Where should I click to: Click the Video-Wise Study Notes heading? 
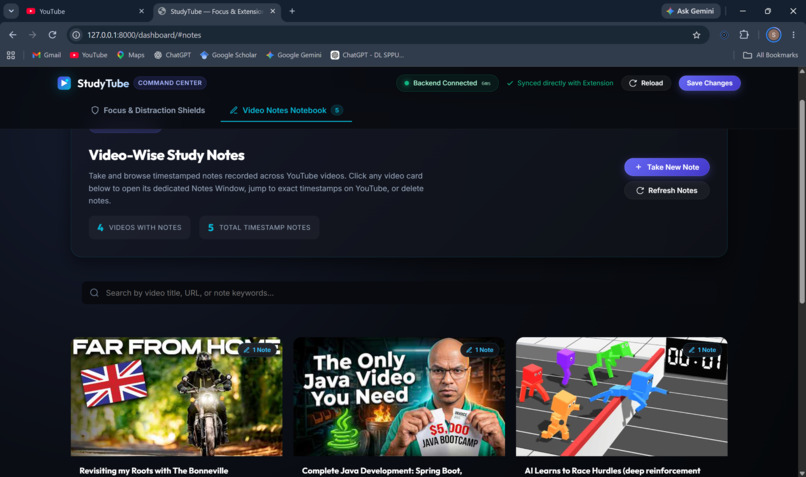(167, 155)
